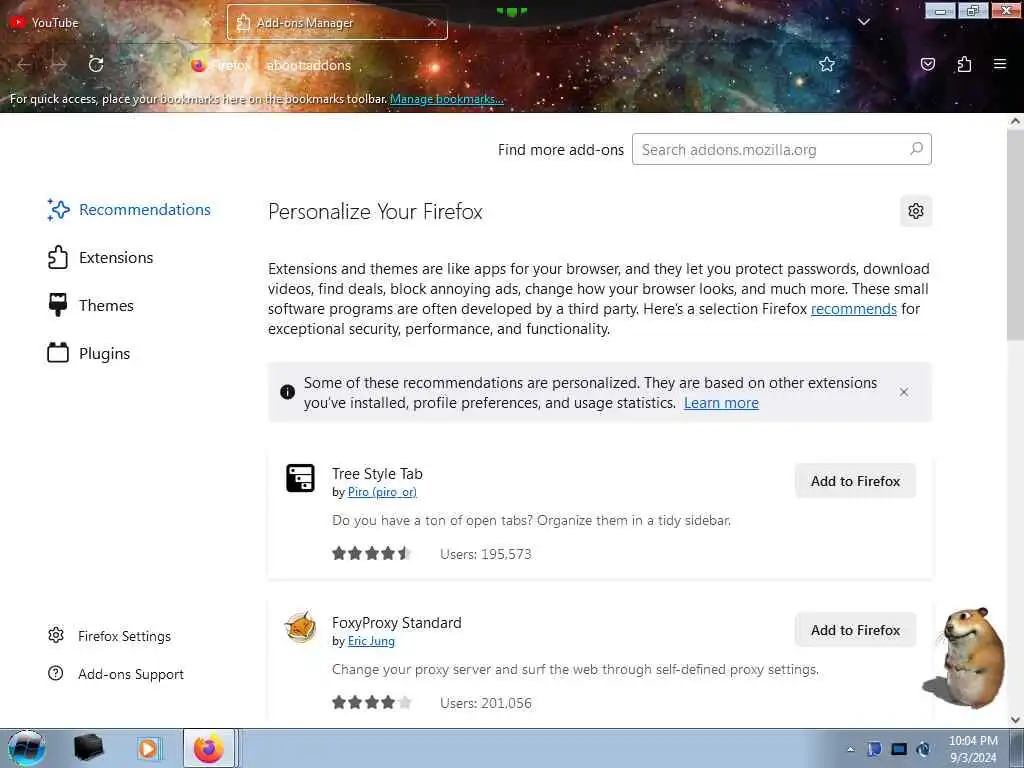Open Plugins in the sidebar

point(89,353)
